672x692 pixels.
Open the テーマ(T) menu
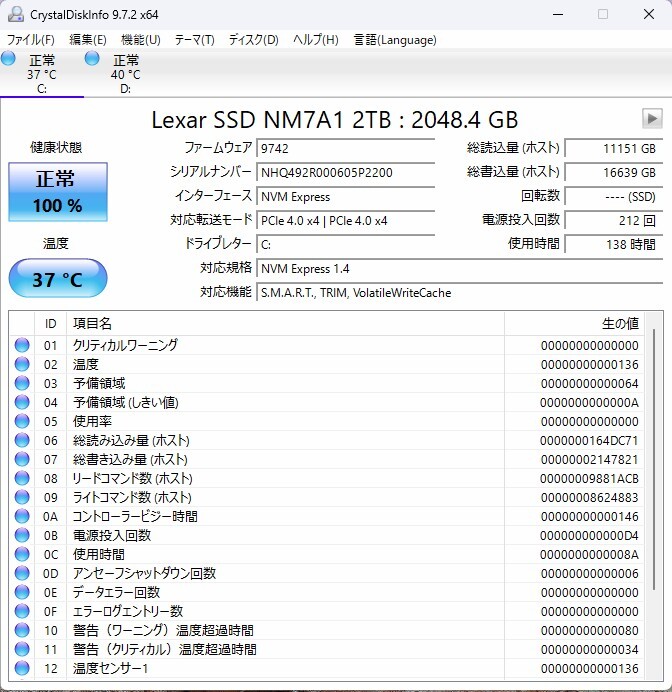click(x=194, y=40)
